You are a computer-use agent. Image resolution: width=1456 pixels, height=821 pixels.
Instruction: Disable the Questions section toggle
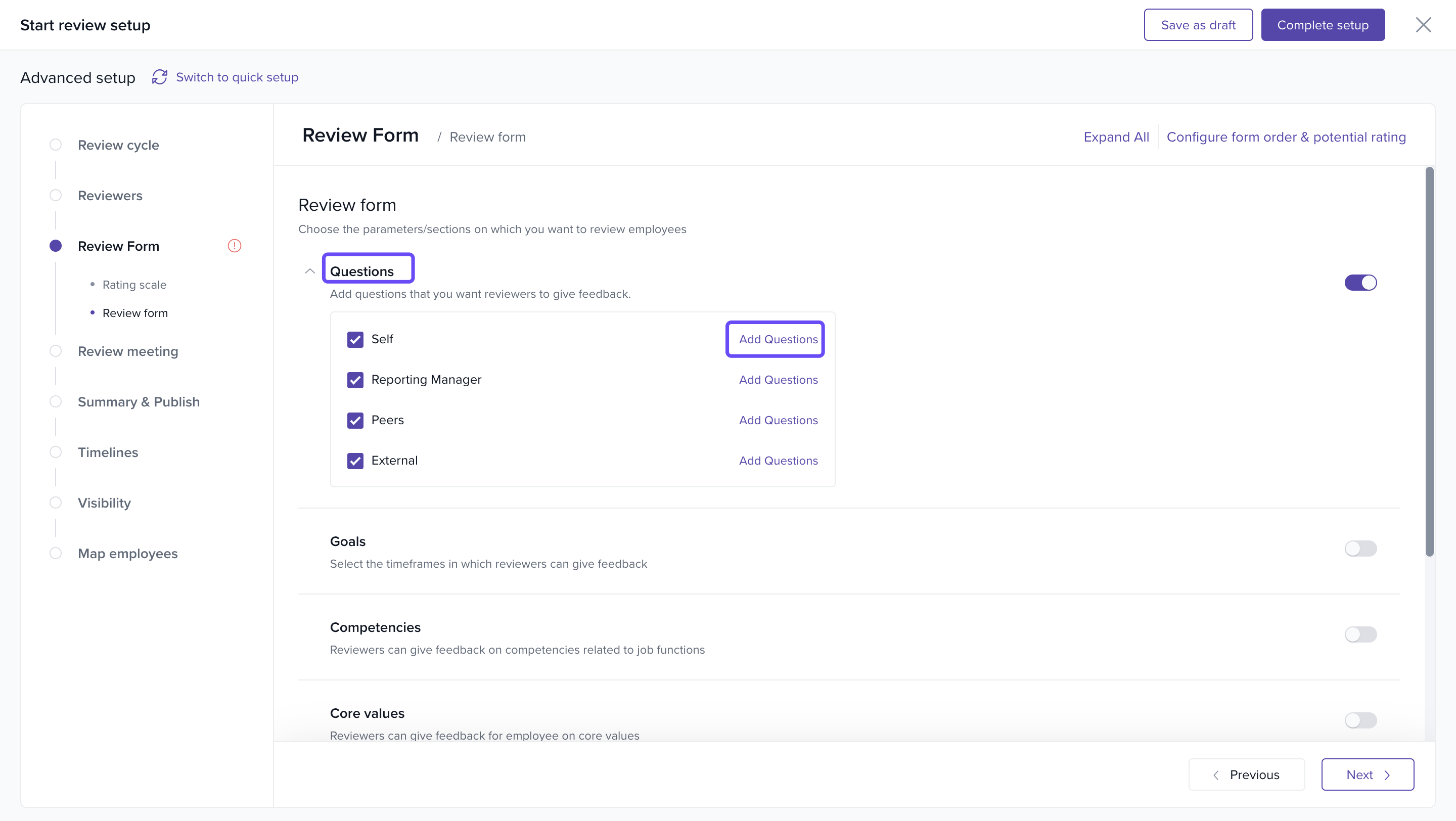[x=1360, y=283]
